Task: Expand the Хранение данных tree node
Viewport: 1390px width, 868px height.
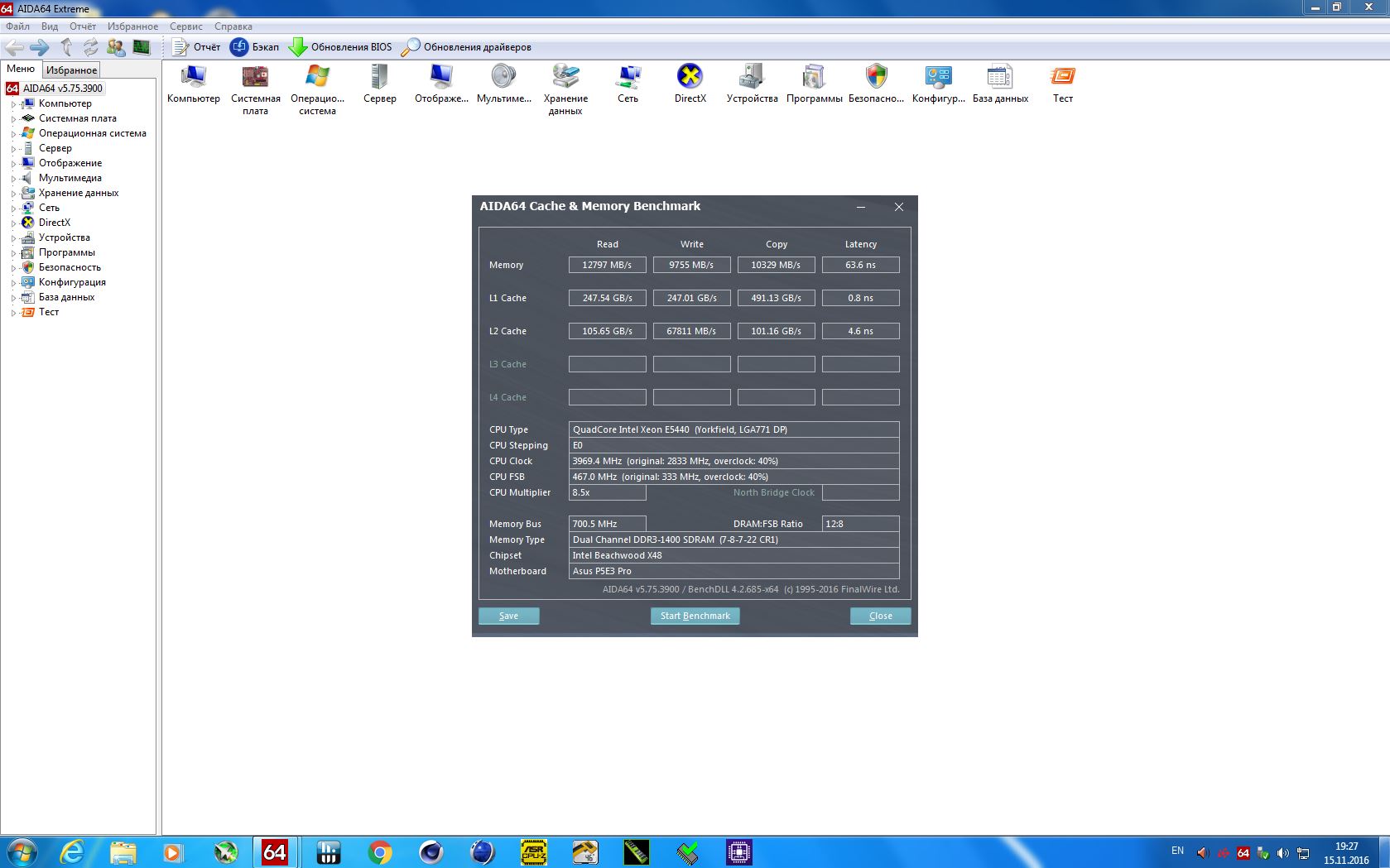Action: (x=13, y=194)
